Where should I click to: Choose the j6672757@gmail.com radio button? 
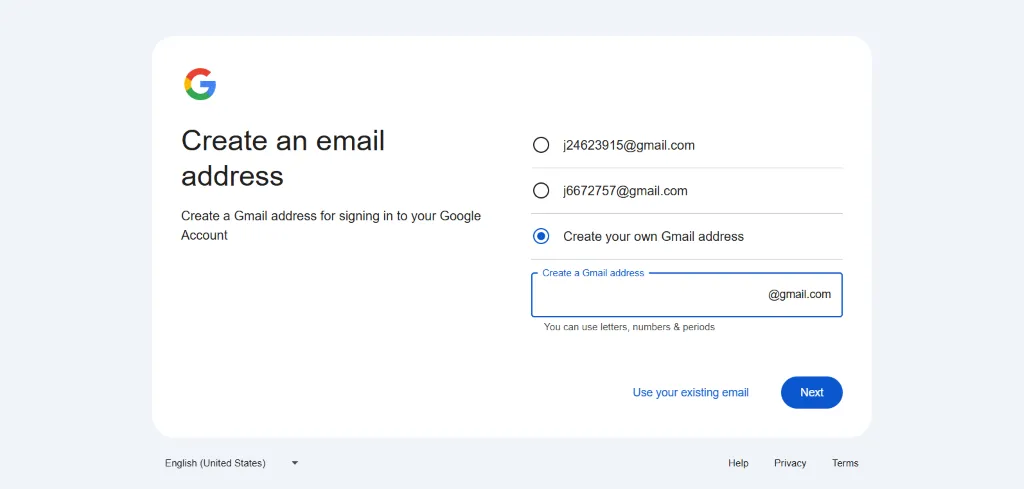coord(541,191)
